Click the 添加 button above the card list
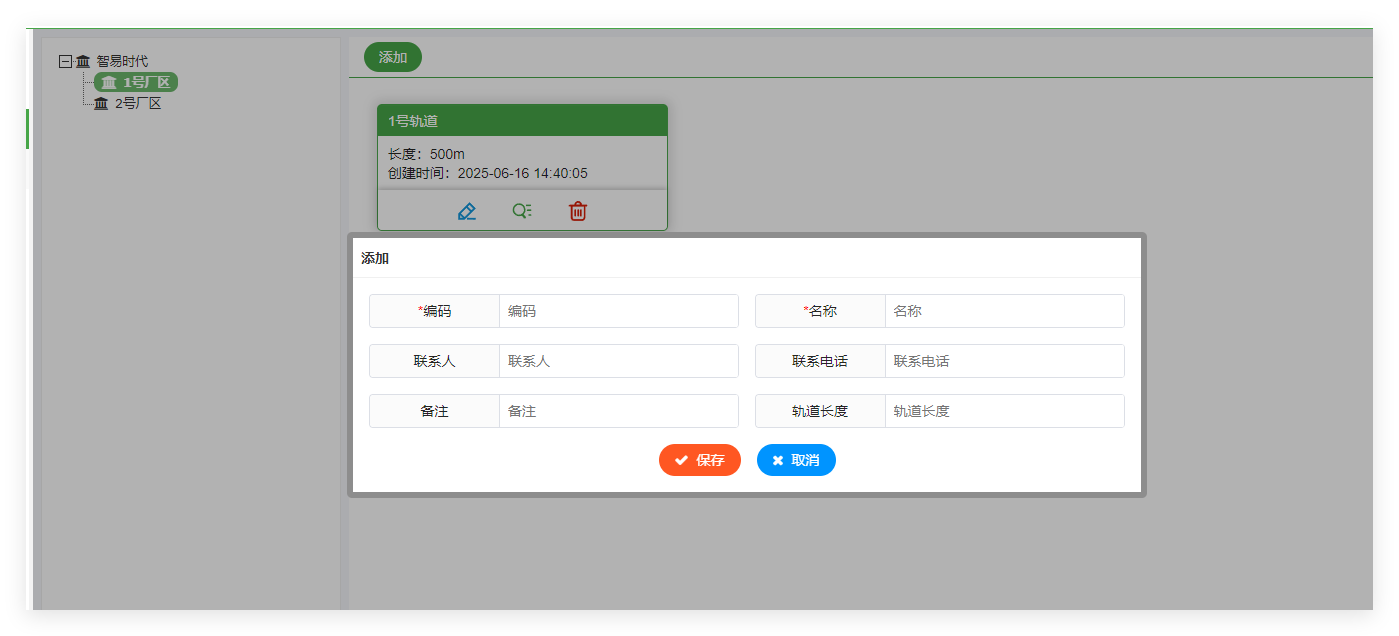Screen dimensions: 1399x636 [392, 57]
